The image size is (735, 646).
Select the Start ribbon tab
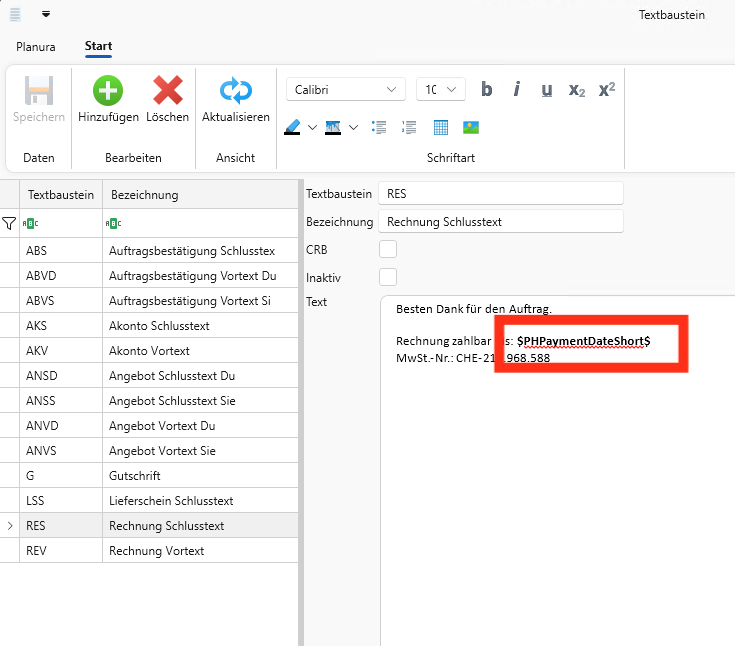[98, 46]
